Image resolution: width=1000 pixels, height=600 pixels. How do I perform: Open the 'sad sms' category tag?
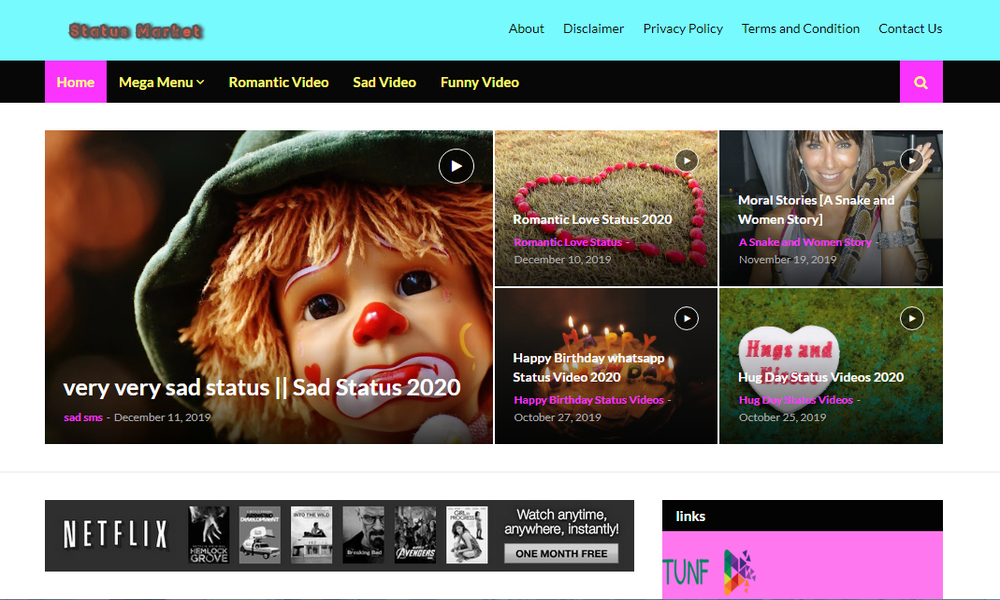click(84, 417)
